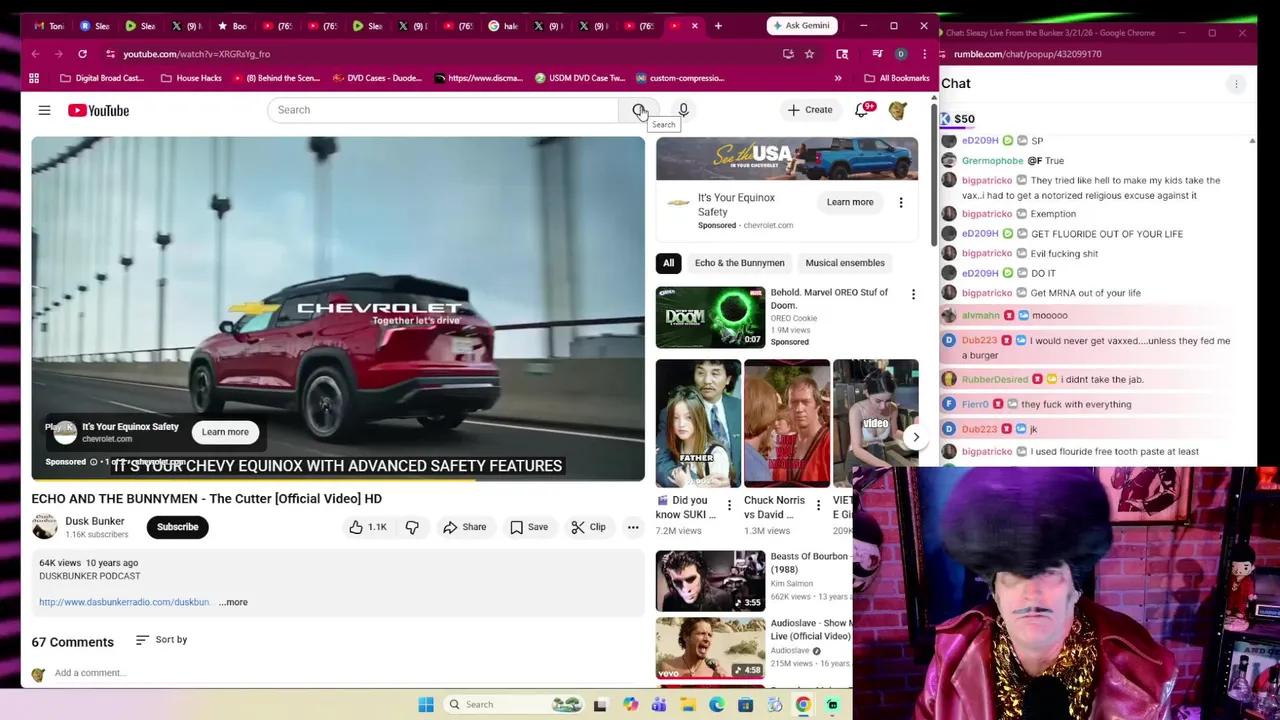
Task: Show more shorts with the right chevron
Action: point(915,437)
